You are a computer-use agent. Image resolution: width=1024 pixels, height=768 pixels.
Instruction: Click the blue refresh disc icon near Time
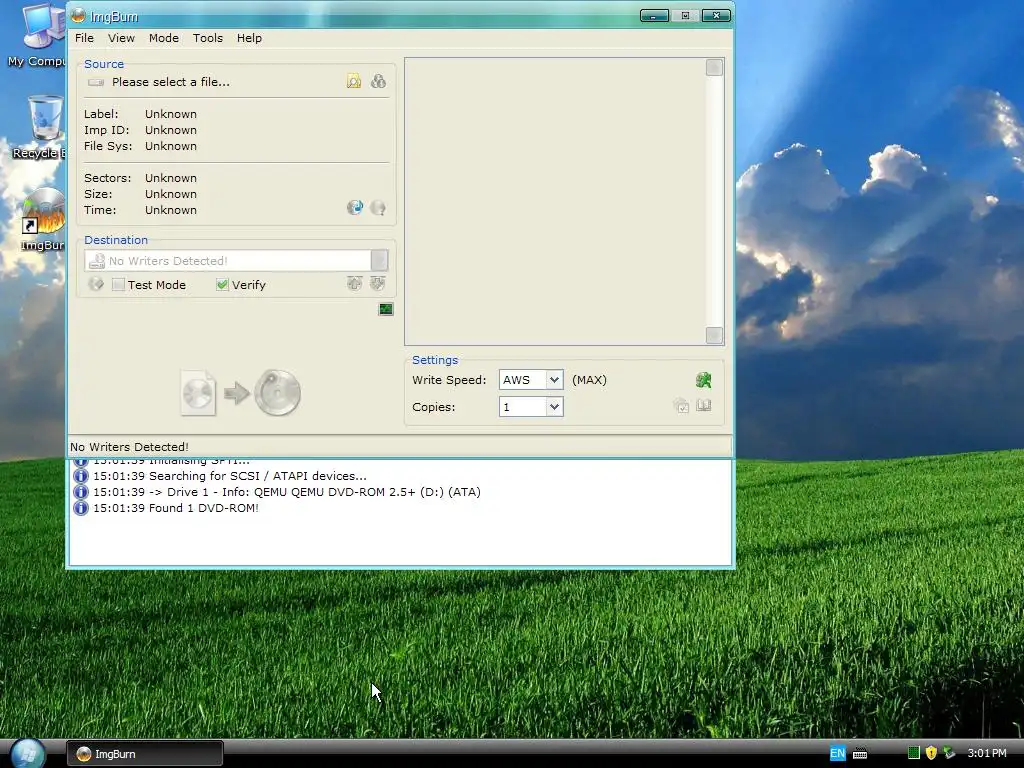355,208
